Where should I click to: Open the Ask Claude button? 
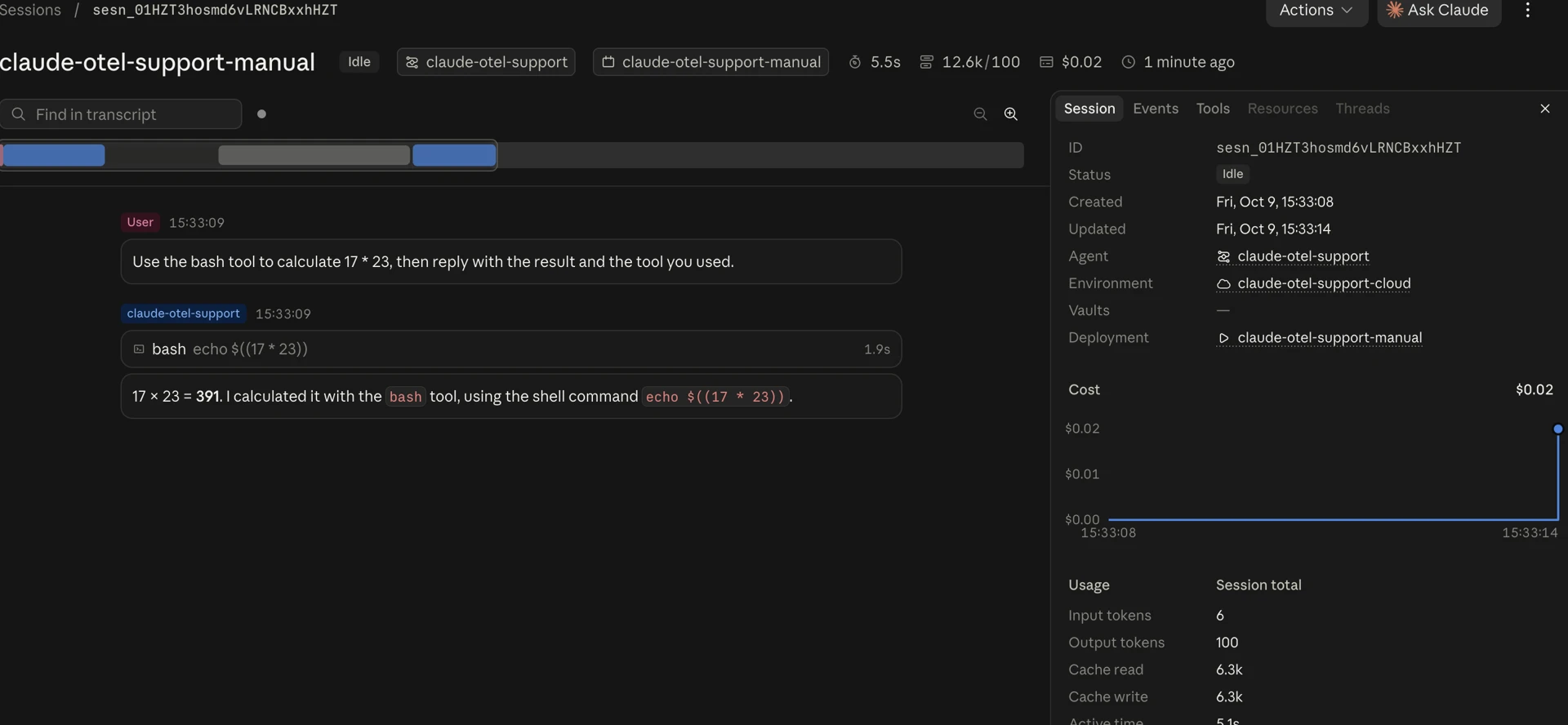coord(1439,11)
